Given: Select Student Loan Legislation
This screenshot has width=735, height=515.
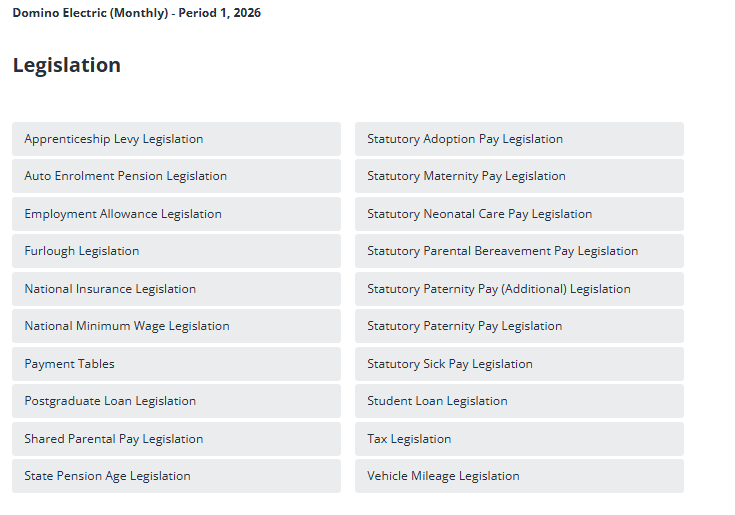Looking at the screenshot, I should coord(437,401).
